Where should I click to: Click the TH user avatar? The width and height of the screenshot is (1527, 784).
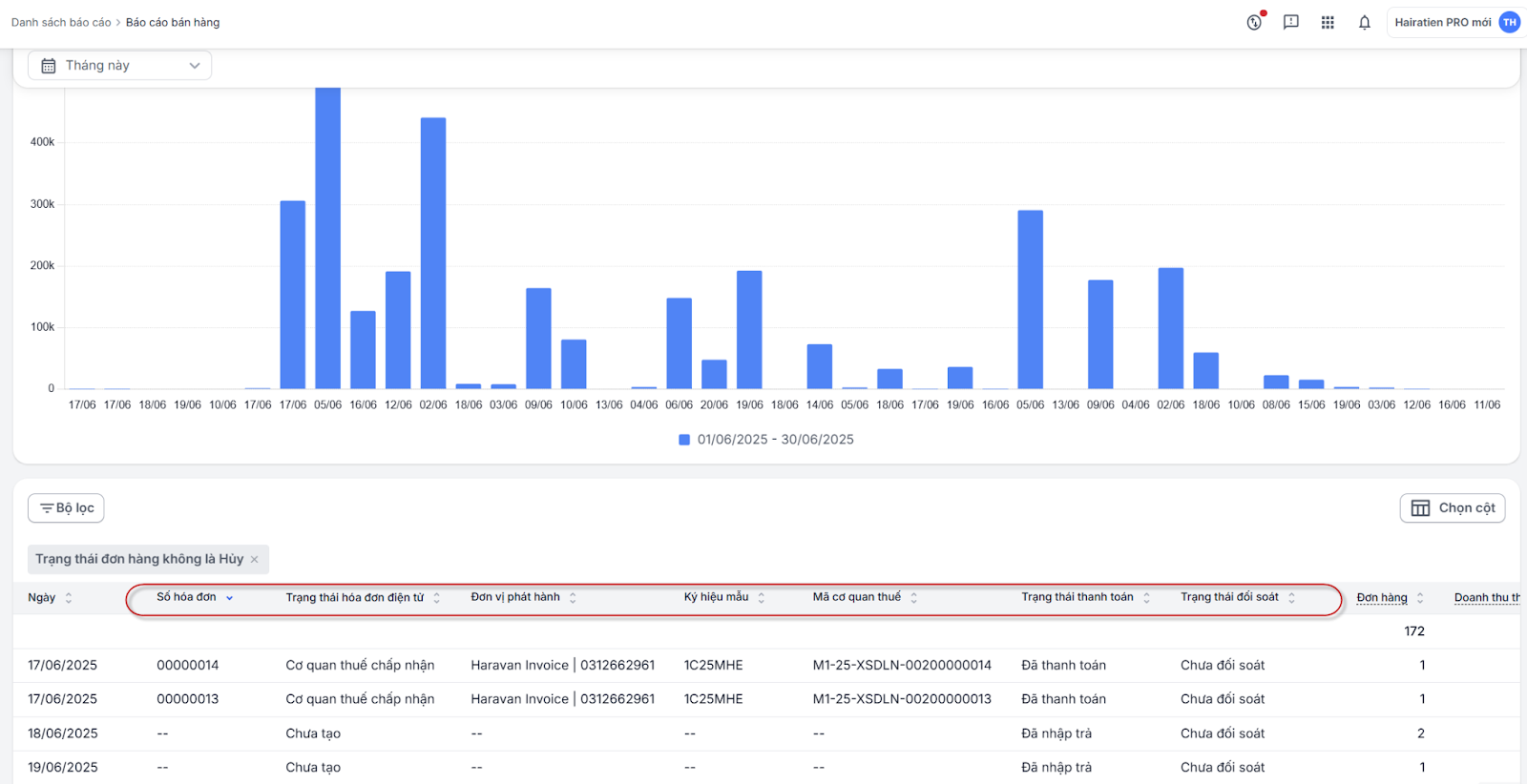pyautogui.click(x=1510, y=22)
